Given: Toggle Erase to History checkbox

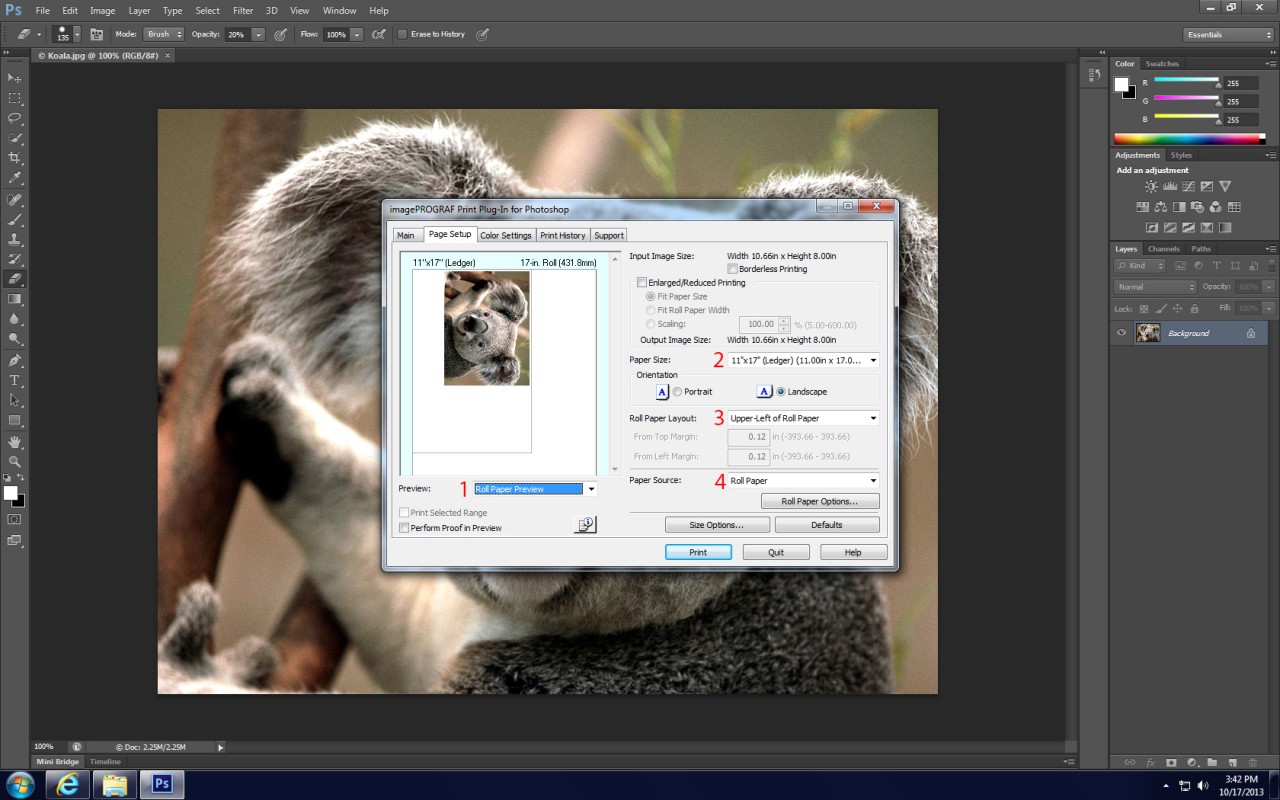Looking at the screenshot, I should 403,34.
